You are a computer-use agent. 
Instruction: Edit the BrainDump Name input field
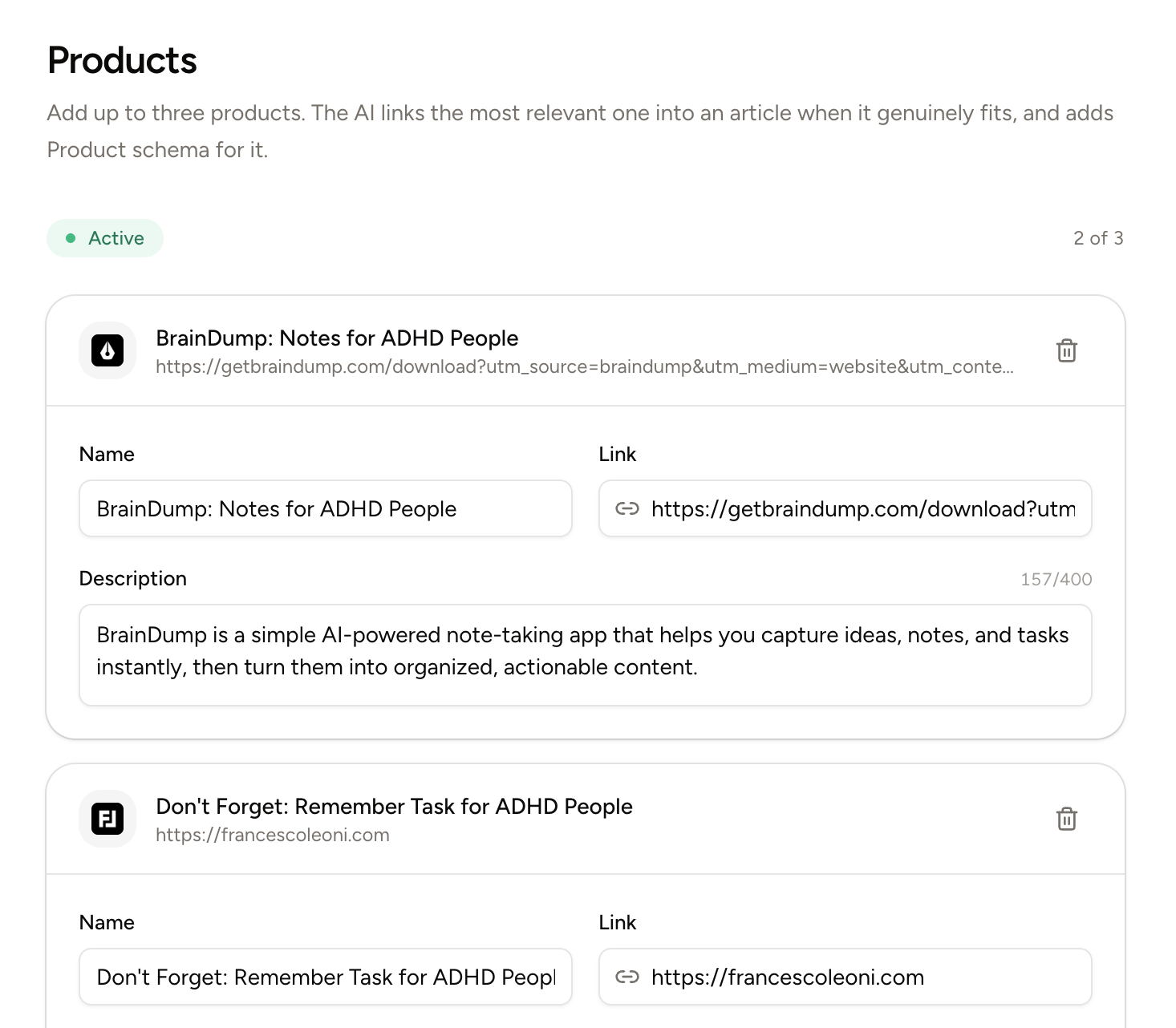[x=326, y=508]
